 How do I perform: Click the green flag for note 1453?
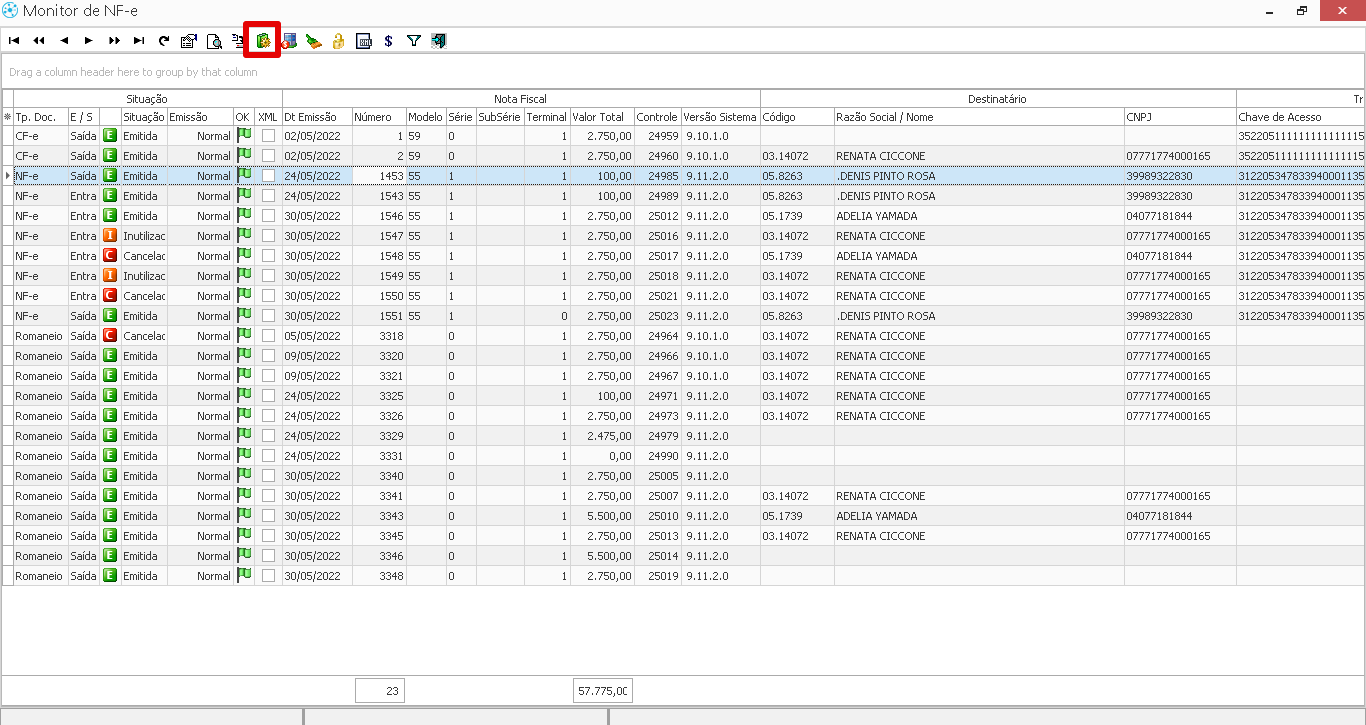click(x=244, y=175)
